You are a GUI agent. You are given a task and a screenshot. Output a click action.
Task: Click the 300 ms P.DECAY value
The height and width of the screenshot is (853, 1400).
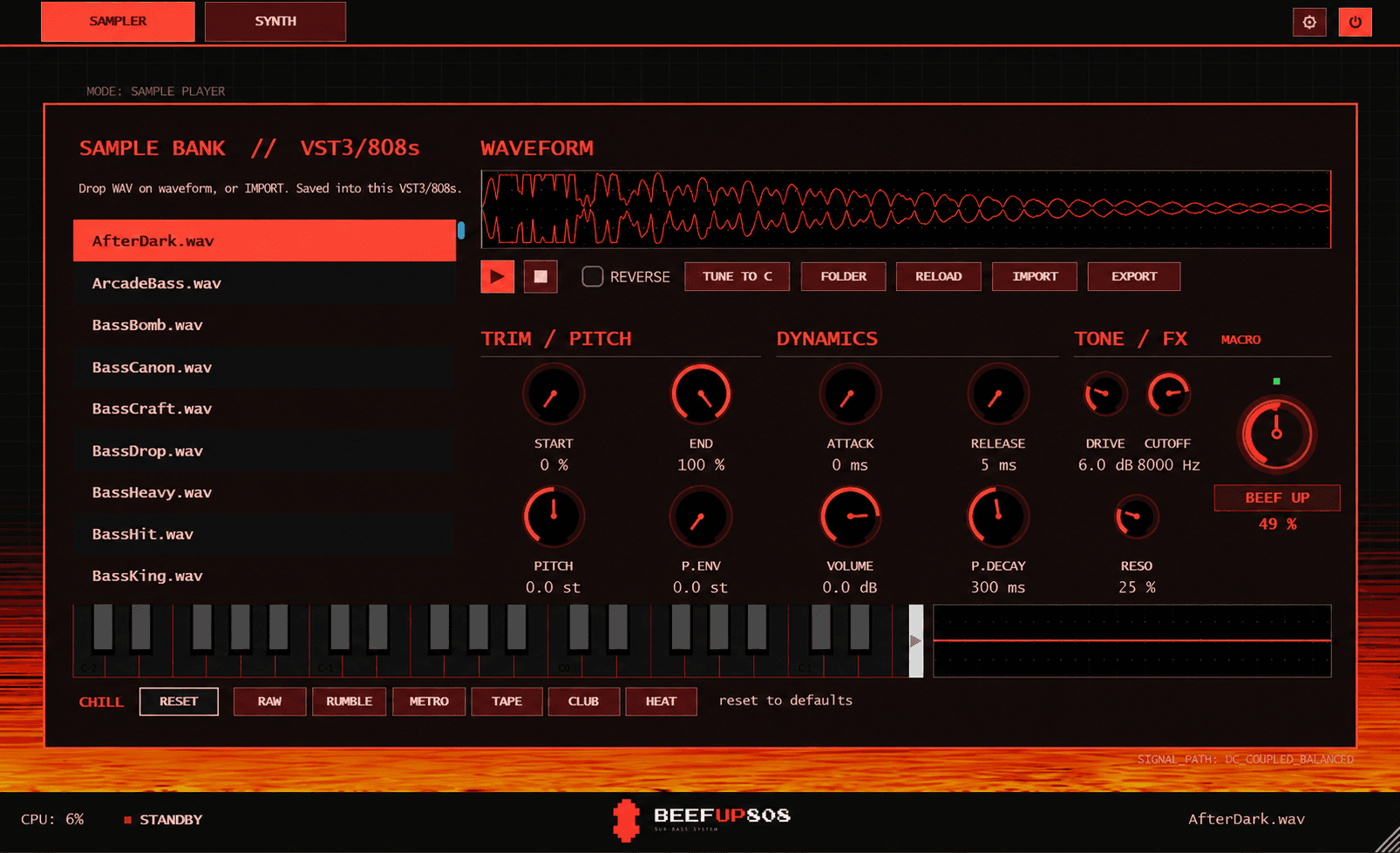998,587
